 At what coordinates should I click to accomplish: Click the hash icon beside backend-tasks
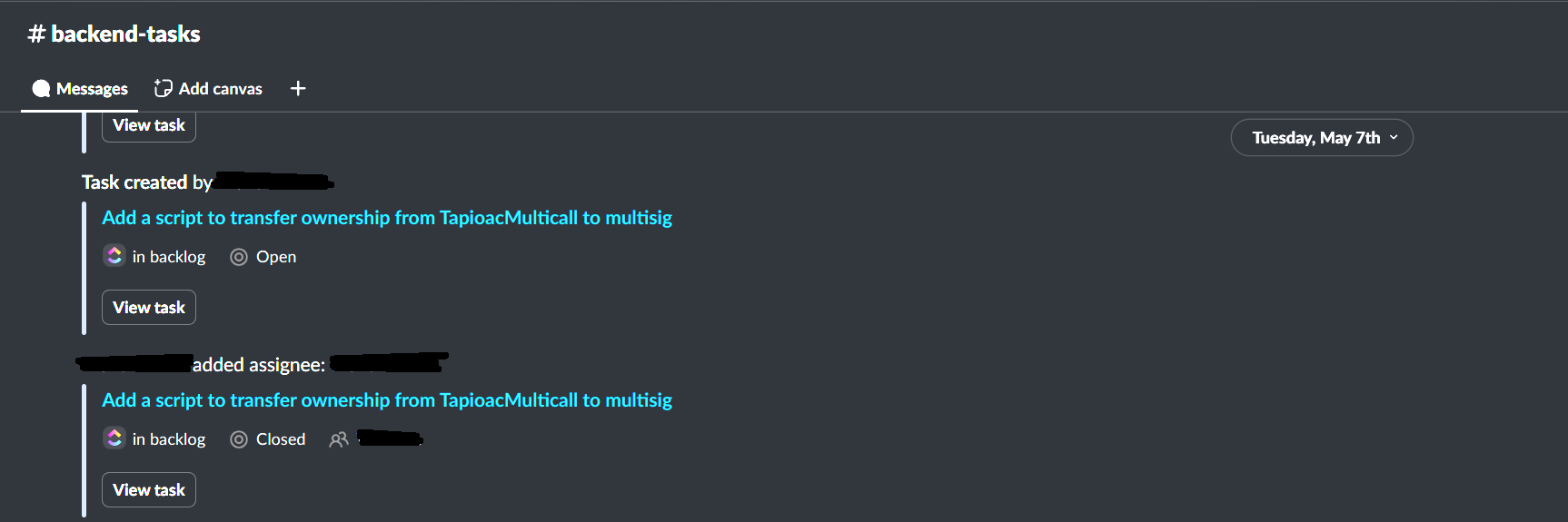(x=36, y=34)
